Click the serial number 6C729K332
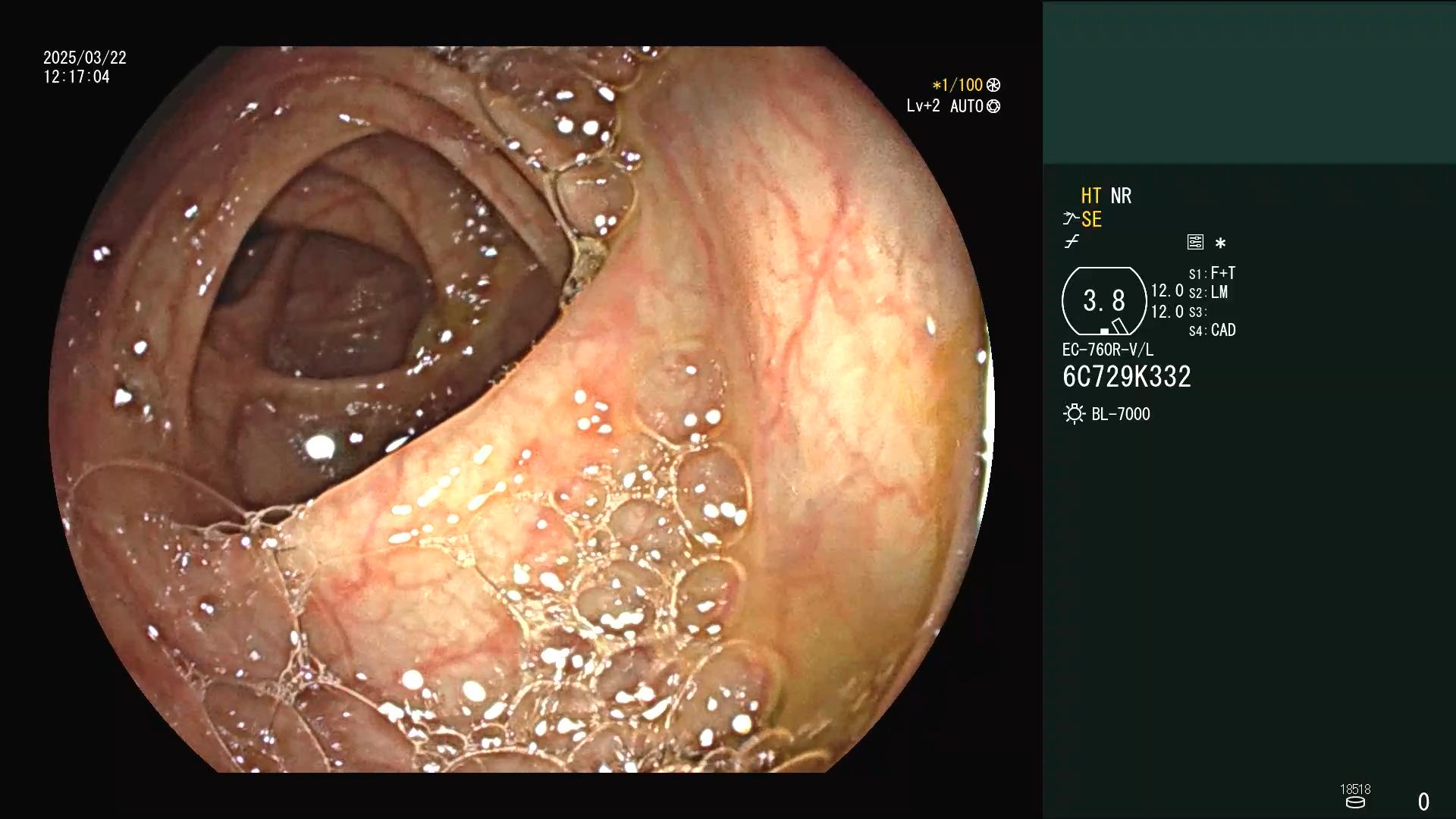Viewport: 1456px width, 819px height. click(1127, 377)
